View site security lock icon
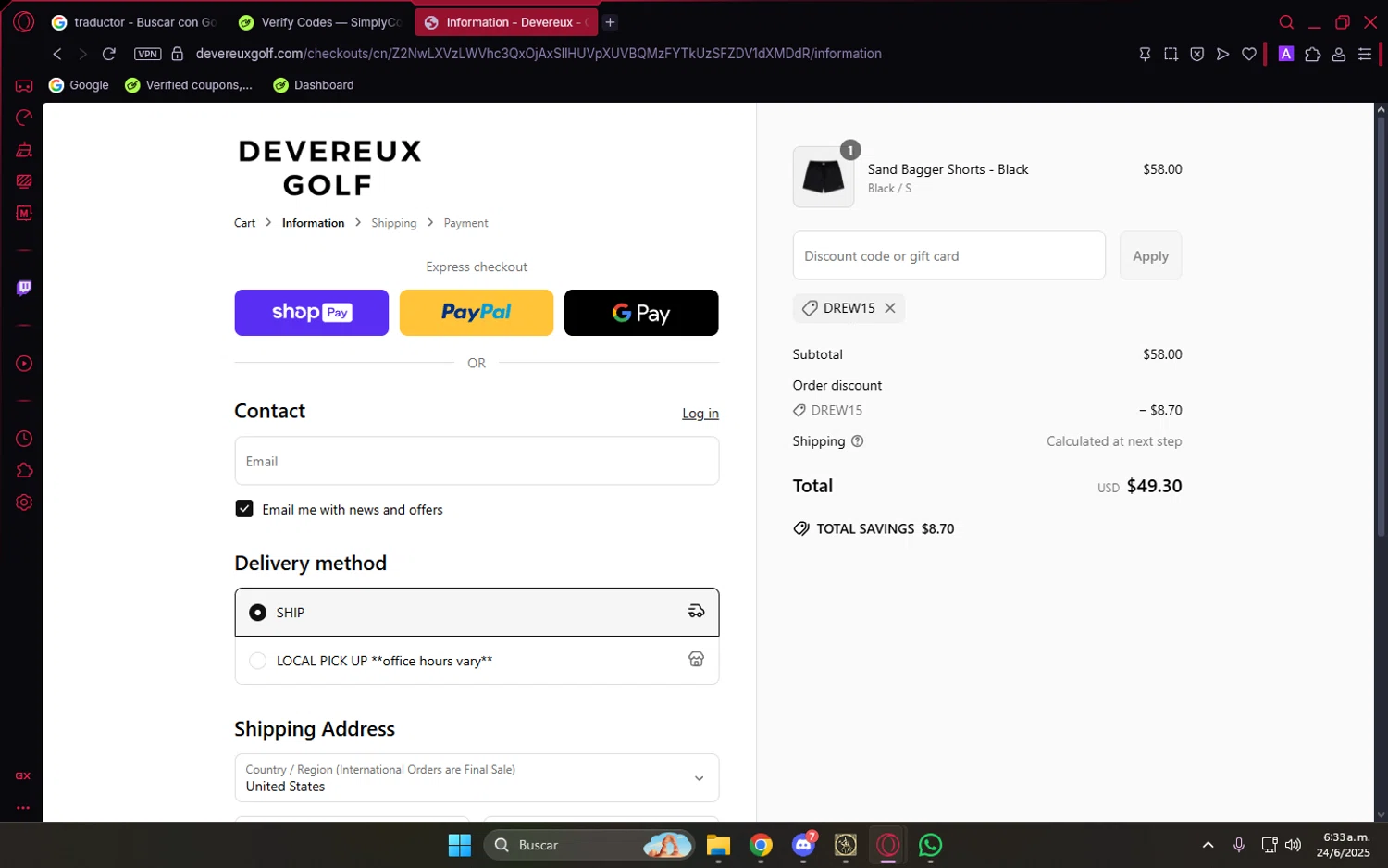 [178, 54]
